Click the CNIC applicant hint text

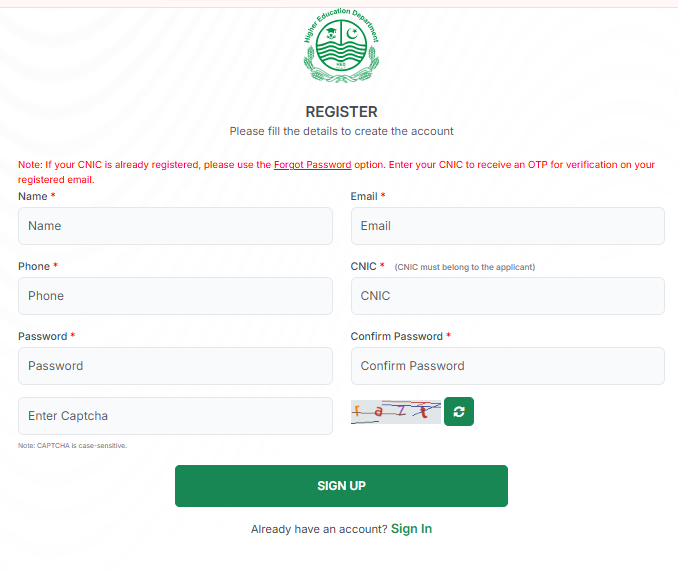pos(464,267)
